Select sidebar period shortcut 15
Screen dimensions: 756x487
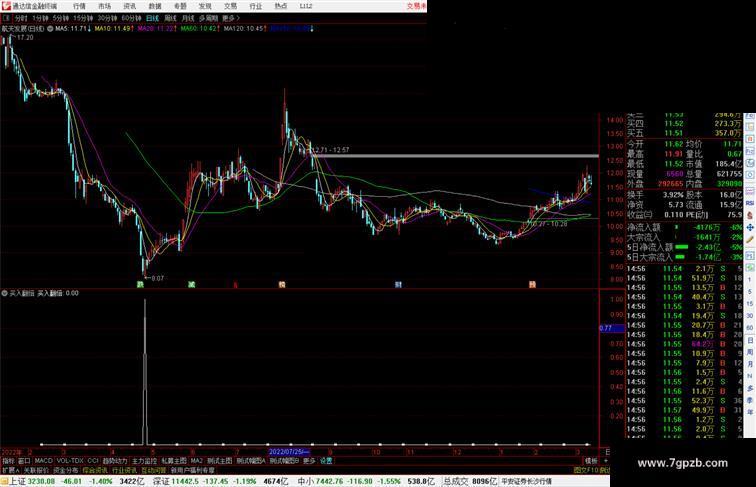[x=750, y=304]
